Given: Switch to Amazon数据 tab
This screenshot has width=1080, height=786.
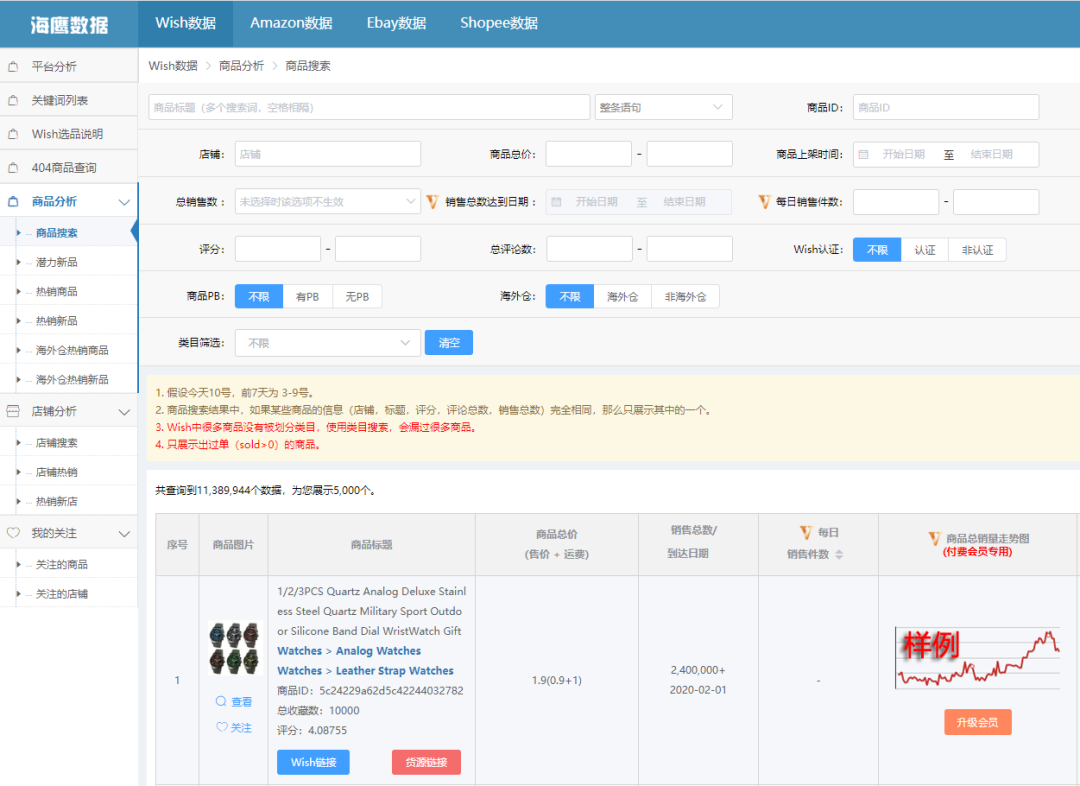Looking at the screenshot, I should click(x=291, y=23).
